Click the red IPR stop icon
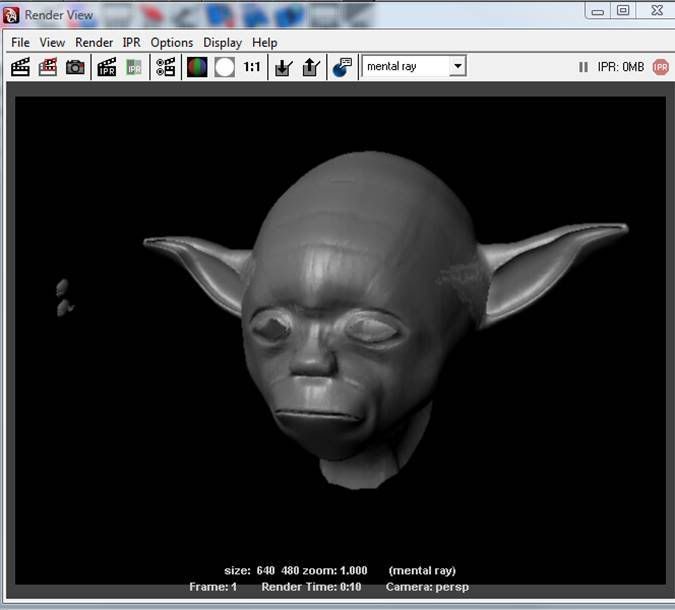 click(661, 67)
